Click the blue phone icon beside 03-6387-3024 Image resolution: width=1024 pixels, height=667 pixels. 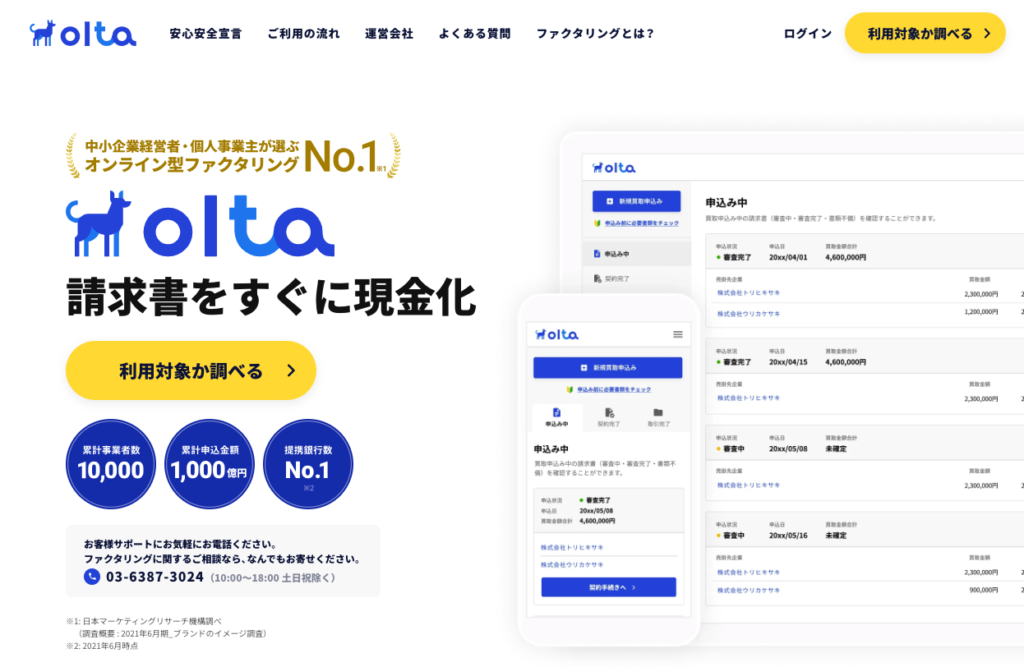point(92,577)
